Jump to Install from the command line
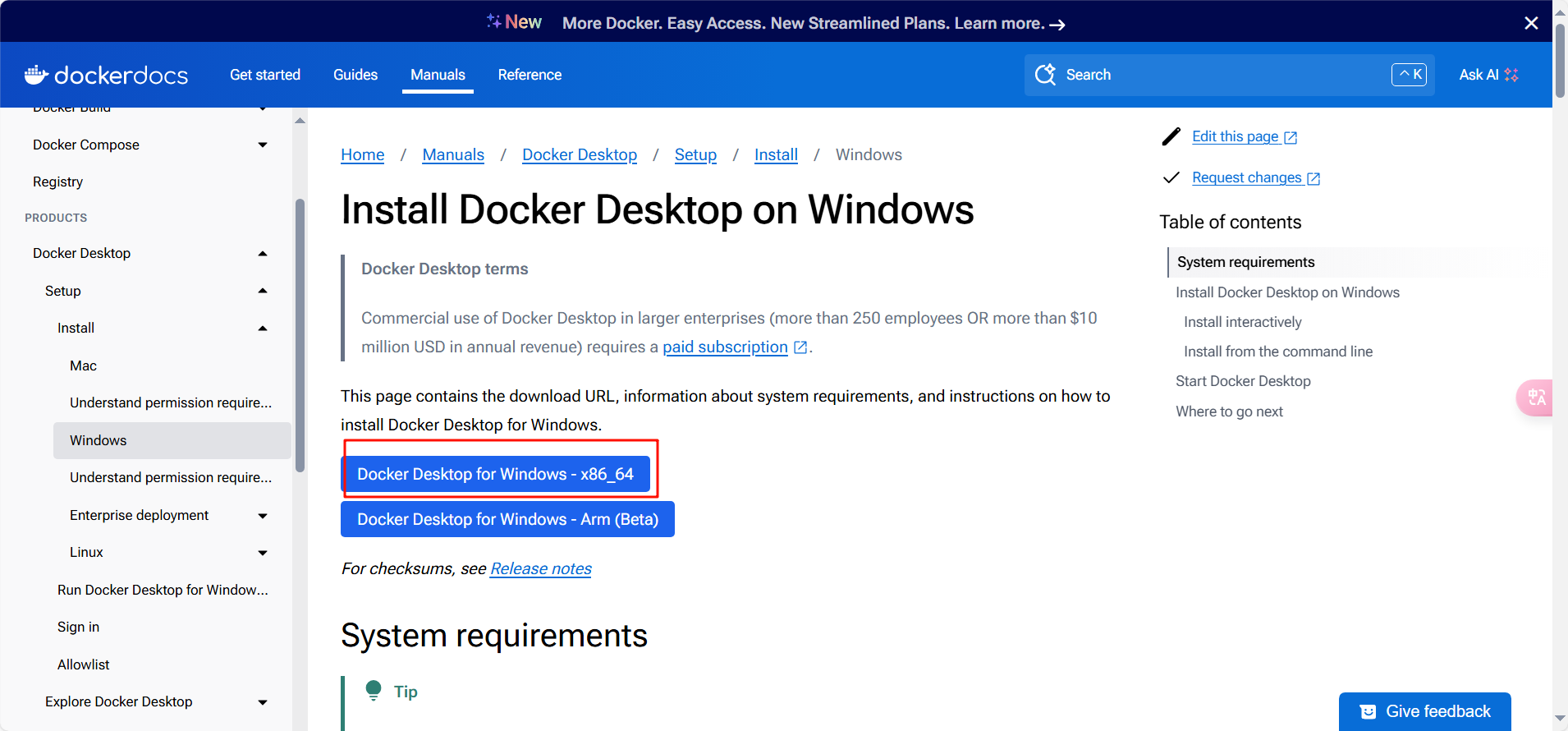This screenshot has height=731, width=1568. pos(1278,352)
